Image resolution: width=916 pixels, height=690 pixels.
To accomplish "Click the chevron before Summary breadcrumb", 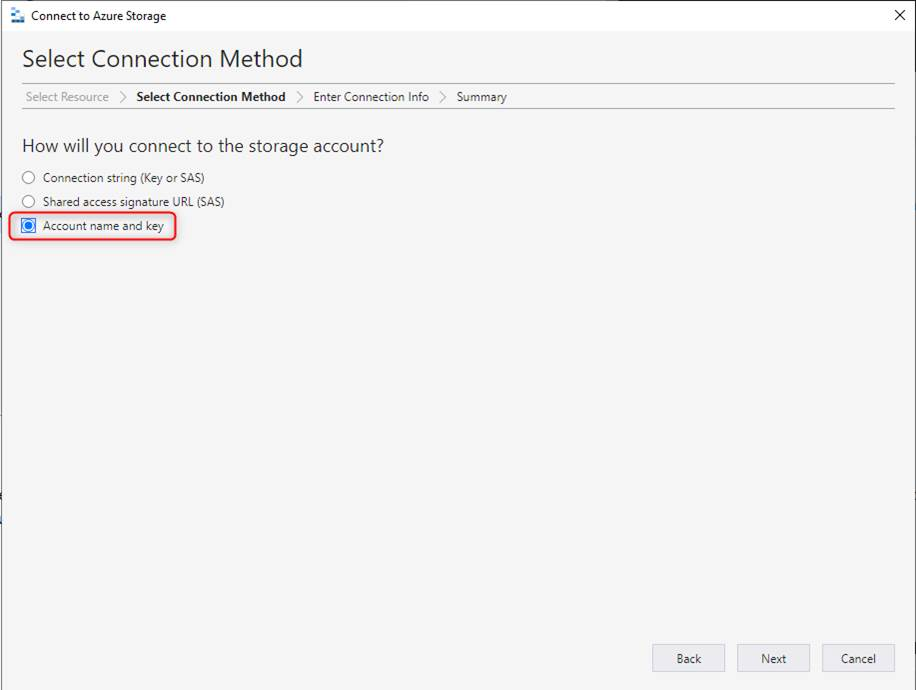I will pyautogui.click(x=443, y=97).
